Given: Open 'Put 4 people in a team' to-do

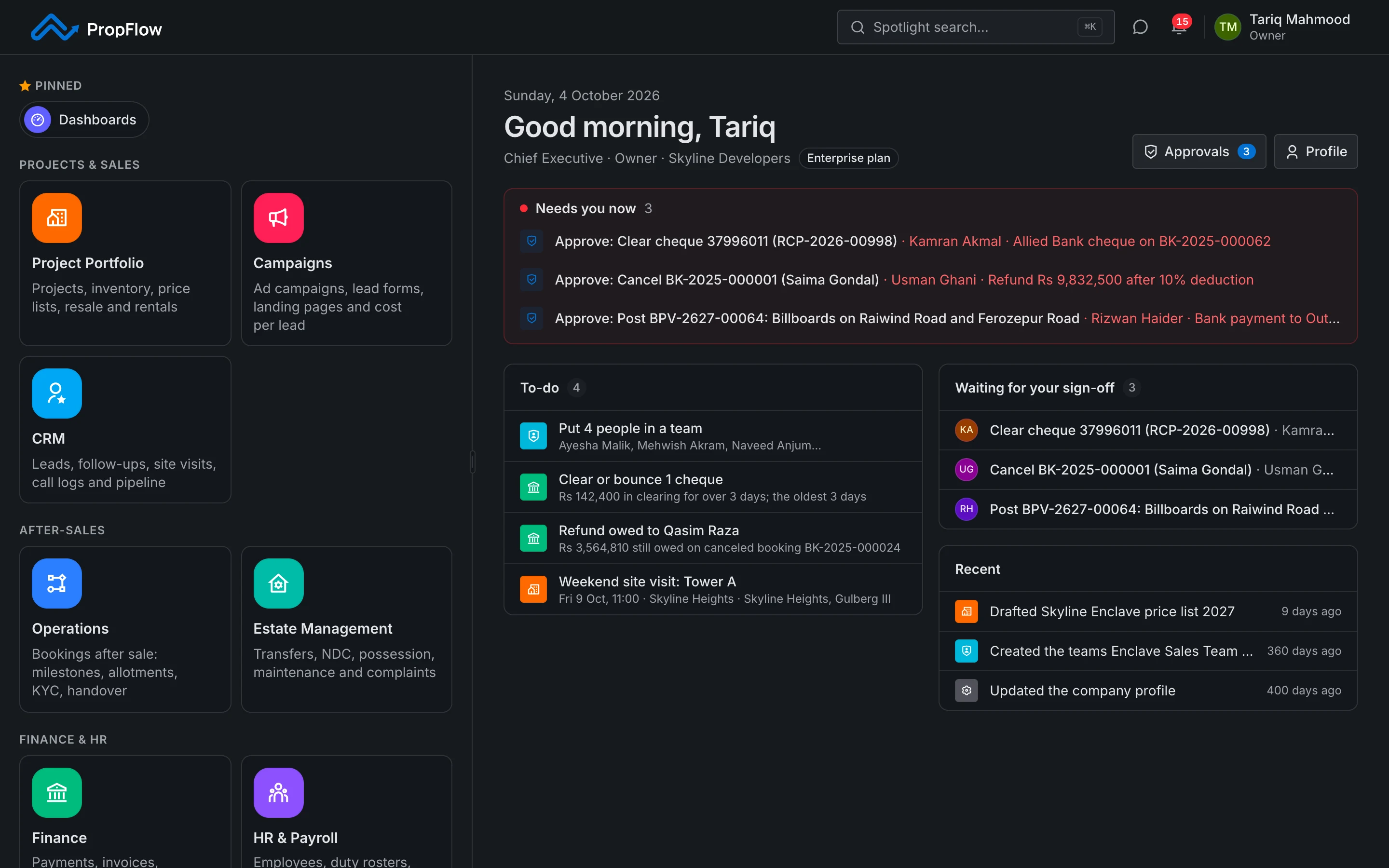Looking at the screenshot, I should [713, 436].
